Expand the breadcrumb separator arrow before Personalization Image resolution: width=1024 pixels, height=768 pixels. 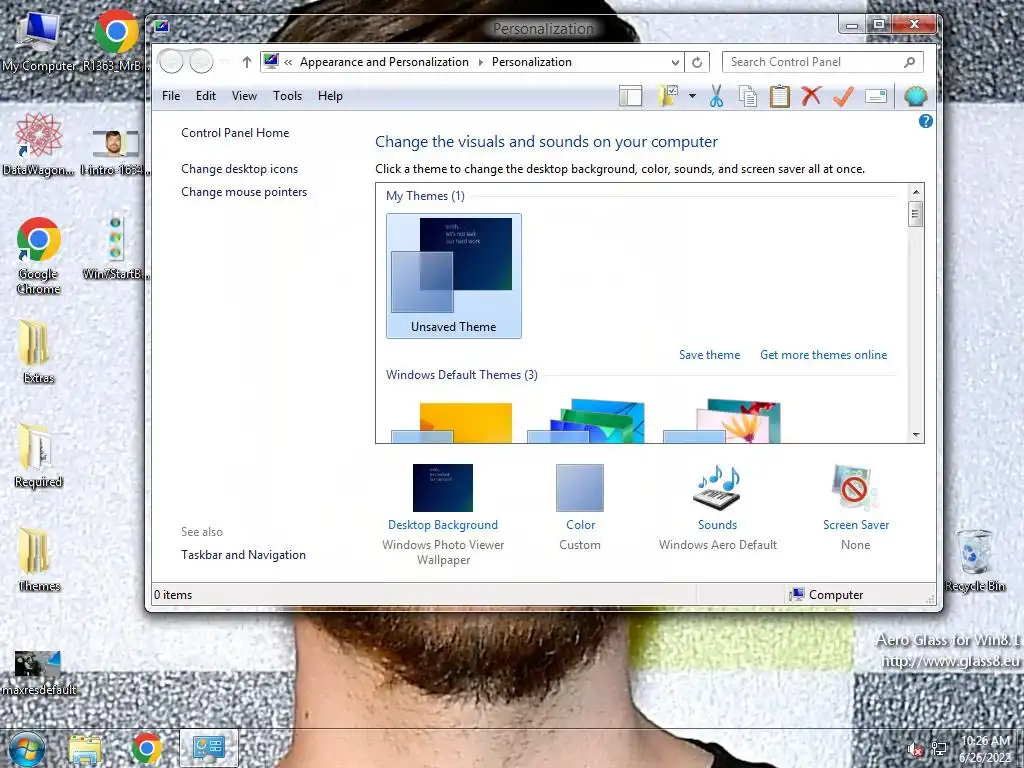click(481, 62)
